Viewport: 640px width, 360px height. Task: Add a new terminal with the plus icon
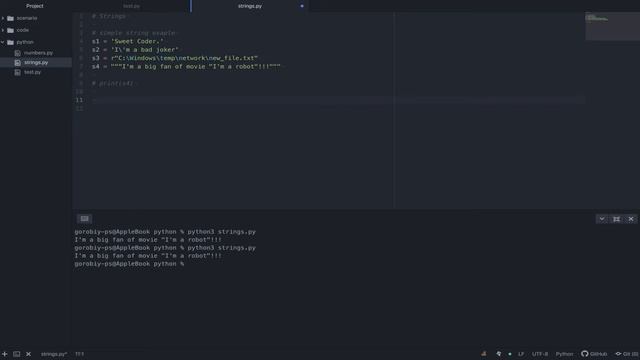pos(4,354)
